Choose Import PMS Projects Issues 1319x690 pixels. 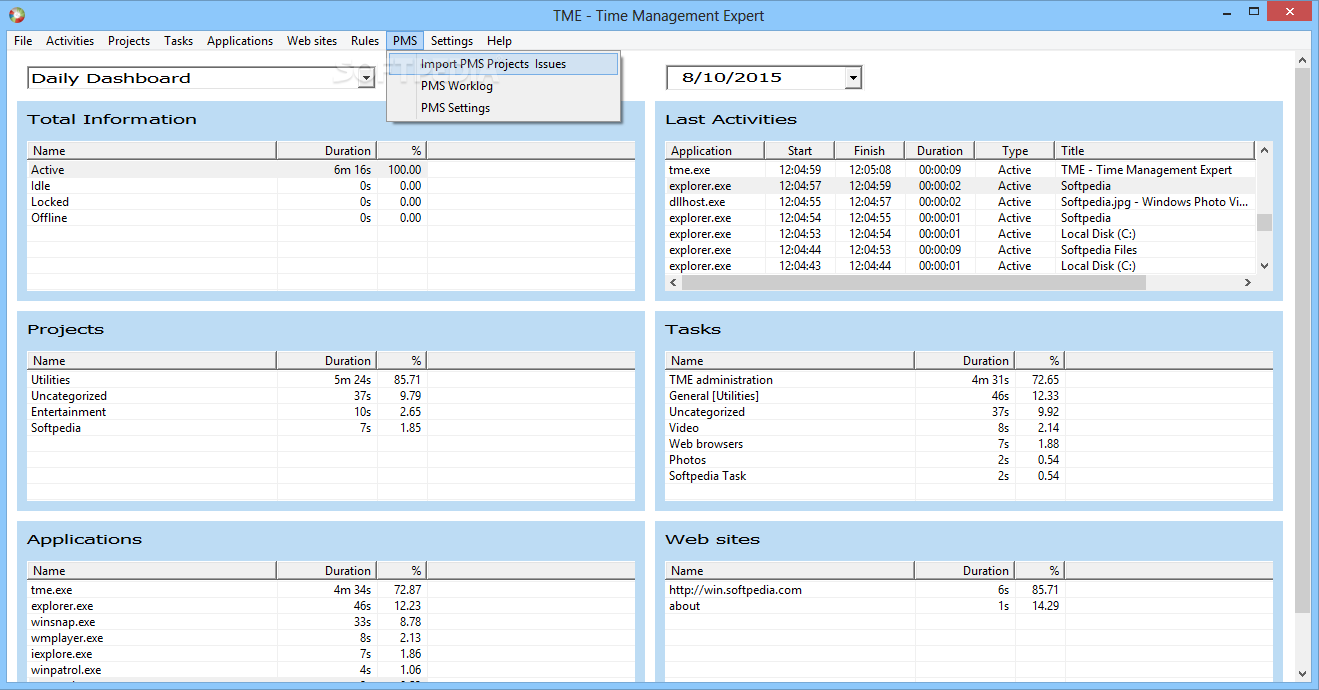coord(504,64)
